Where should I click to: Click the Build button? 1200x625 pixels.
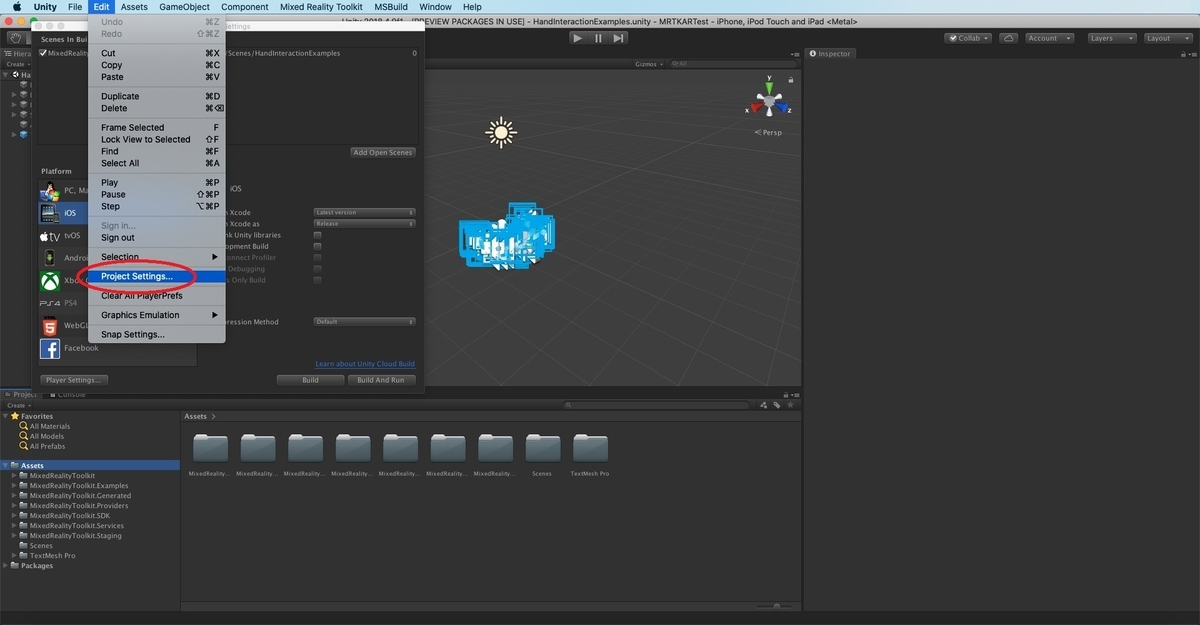coord(311,380)
